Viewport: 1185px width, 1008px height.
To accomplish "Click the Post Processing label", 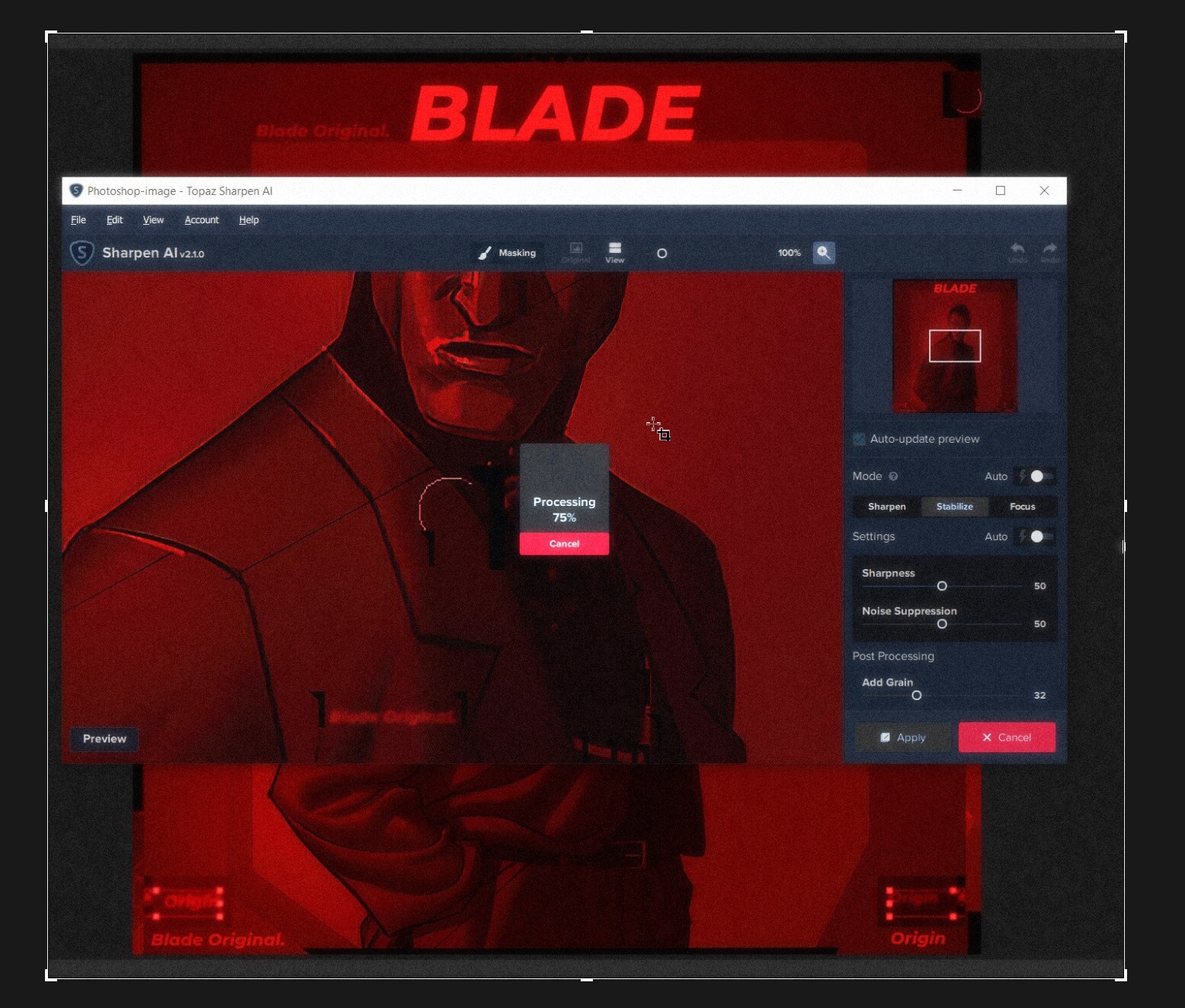I will pyautogui.click(x=892, y=656).
